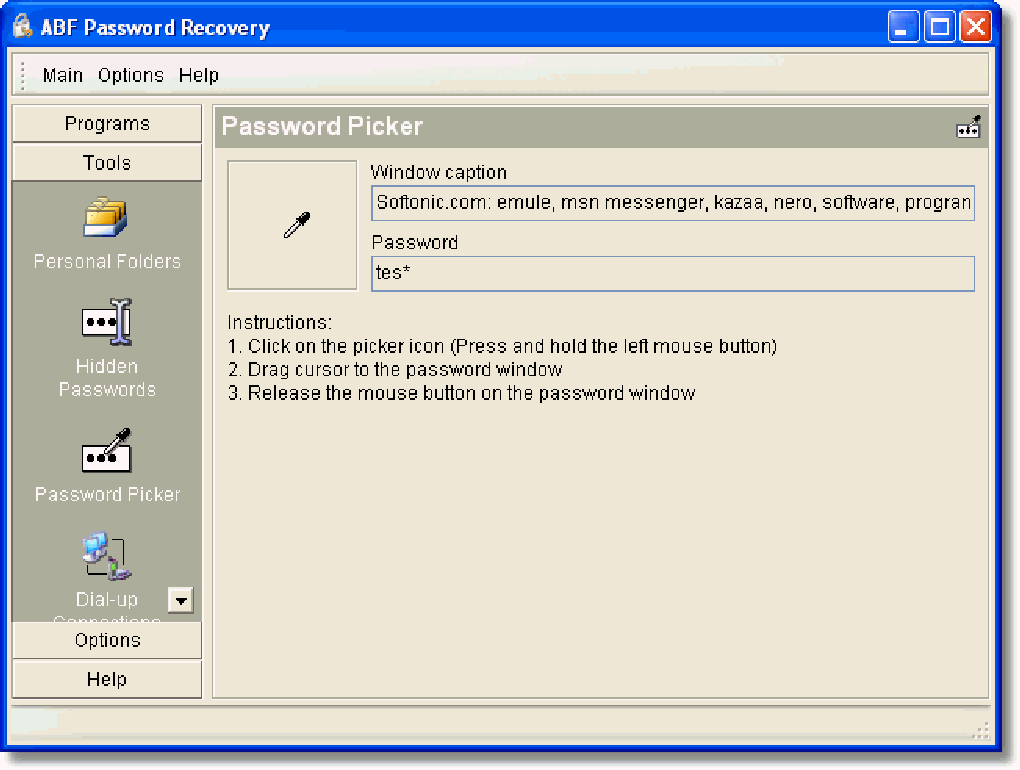Open the Help sidebar section
Image resolution: width=1020 pixels, height=770 pixels.
point(106,679)
